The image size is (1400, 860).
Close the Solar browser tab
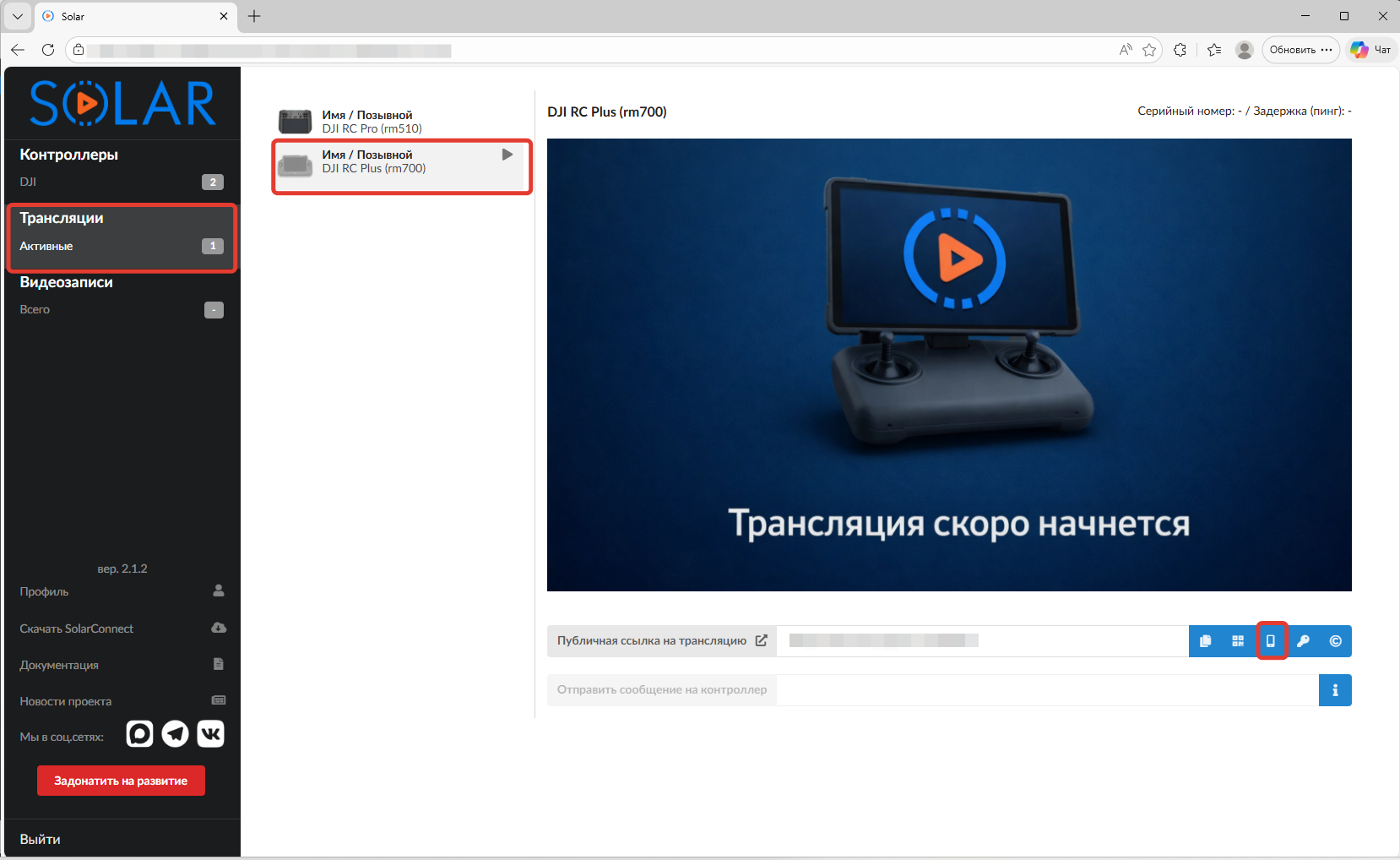pyautogui.click(x=224, y=16)
